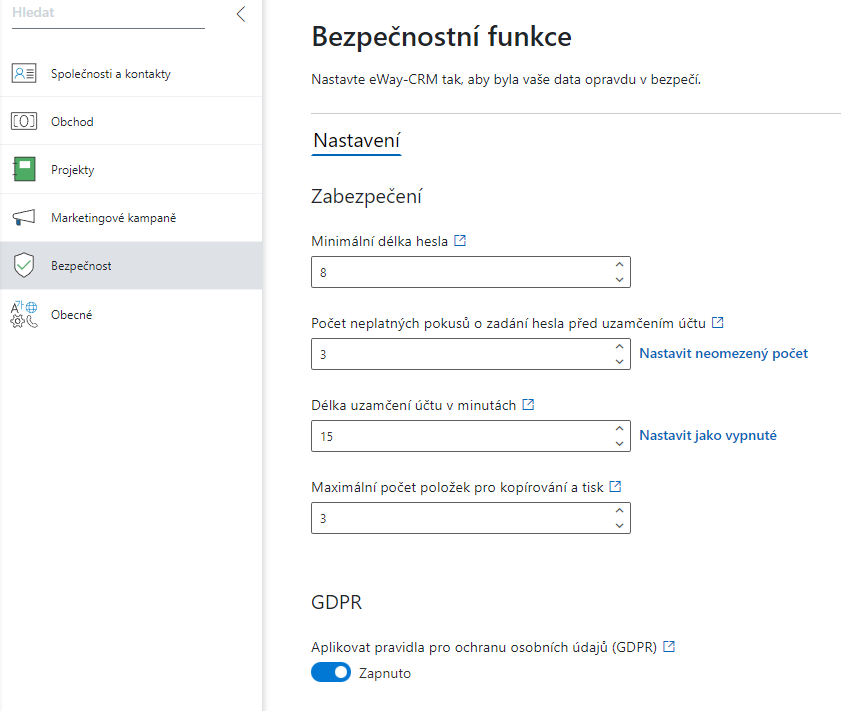Switch to the Nastavení tab
Image resolution: width=841 pixels, height=711 pixels.
357,140
